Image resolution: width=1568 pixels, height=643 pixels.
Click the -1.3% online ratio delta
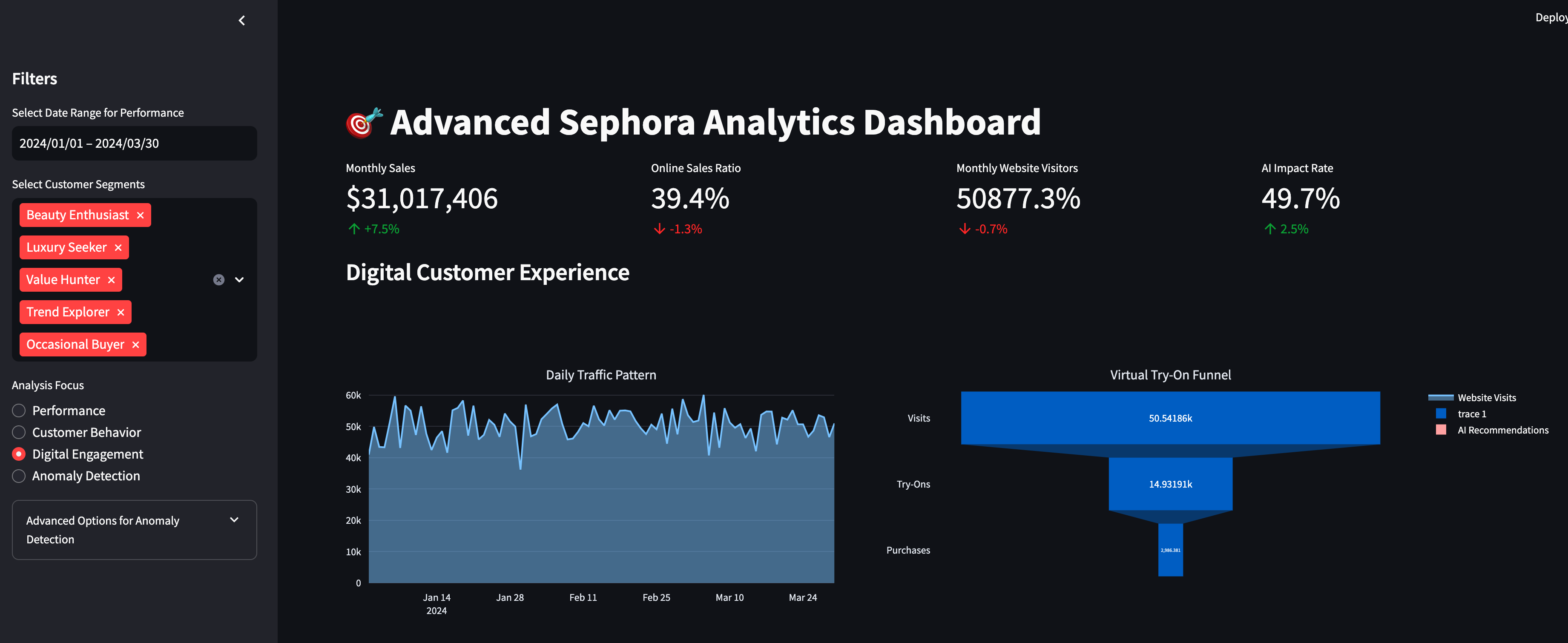[x=678, y=230]
